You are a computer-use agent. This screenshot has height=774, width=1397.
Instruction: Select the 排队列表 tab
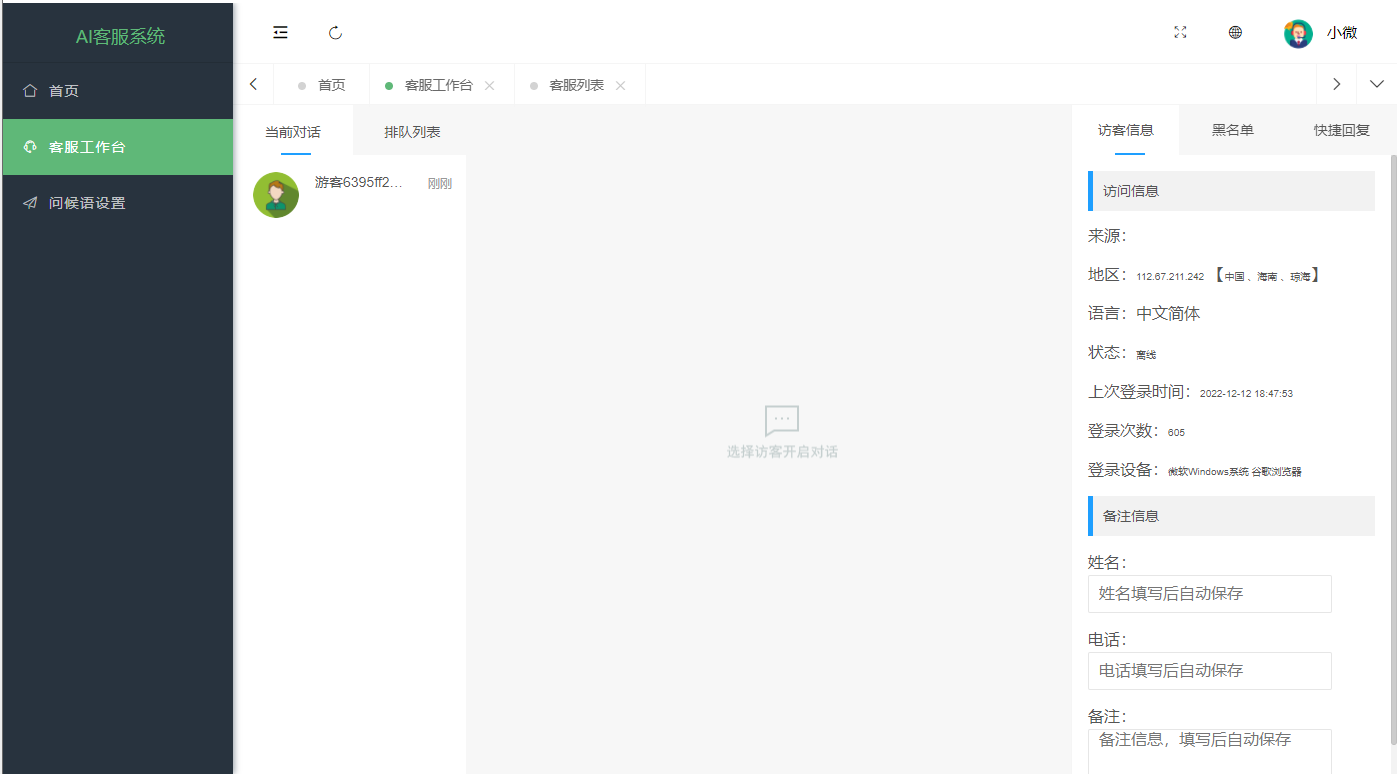point(412,131)
